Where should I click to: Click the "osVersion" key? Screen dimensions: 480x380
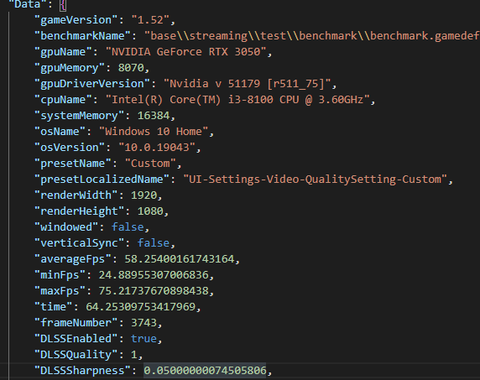coord(69,148)
